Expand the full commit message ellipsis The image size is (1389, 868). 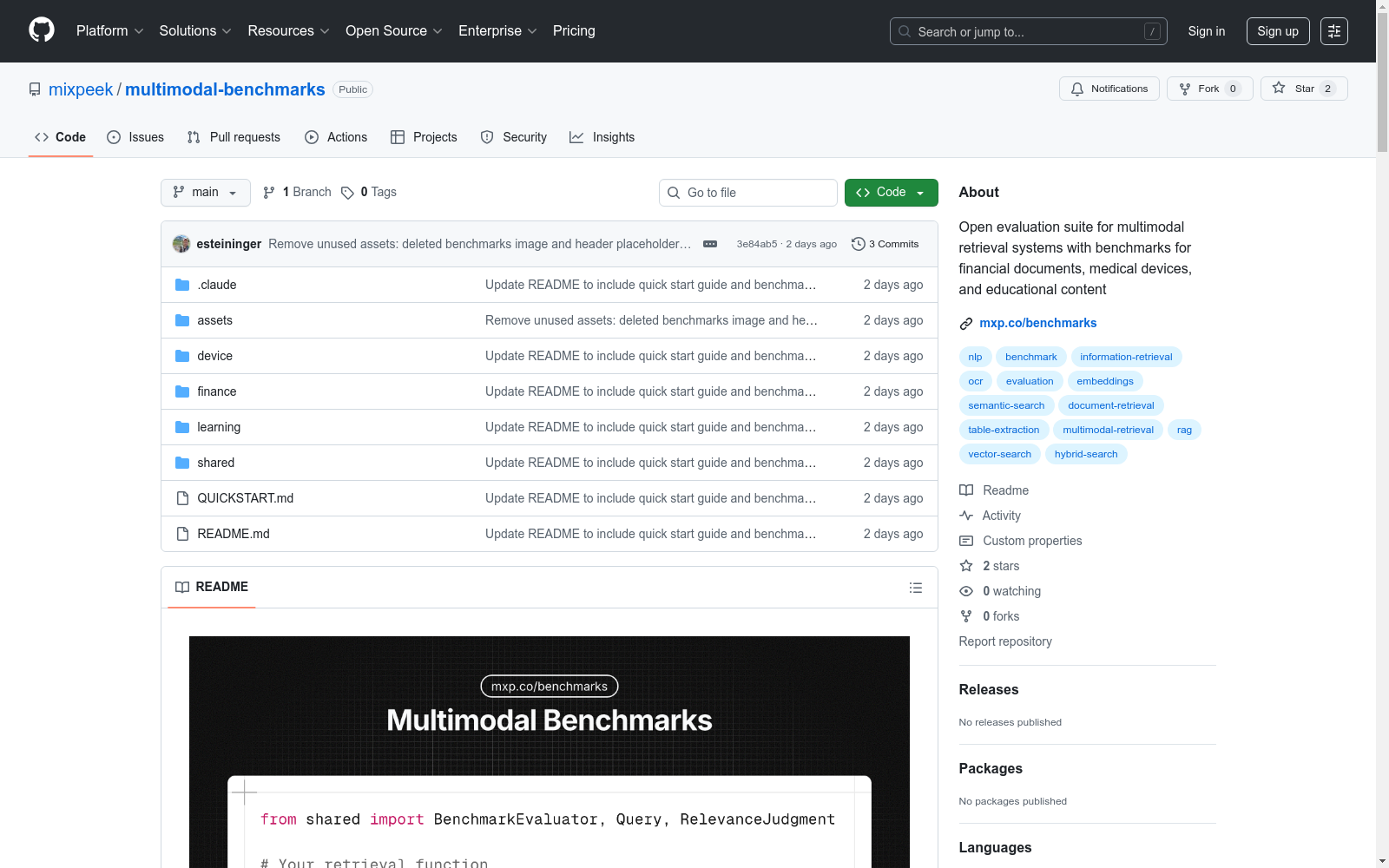tap(710, 244)
